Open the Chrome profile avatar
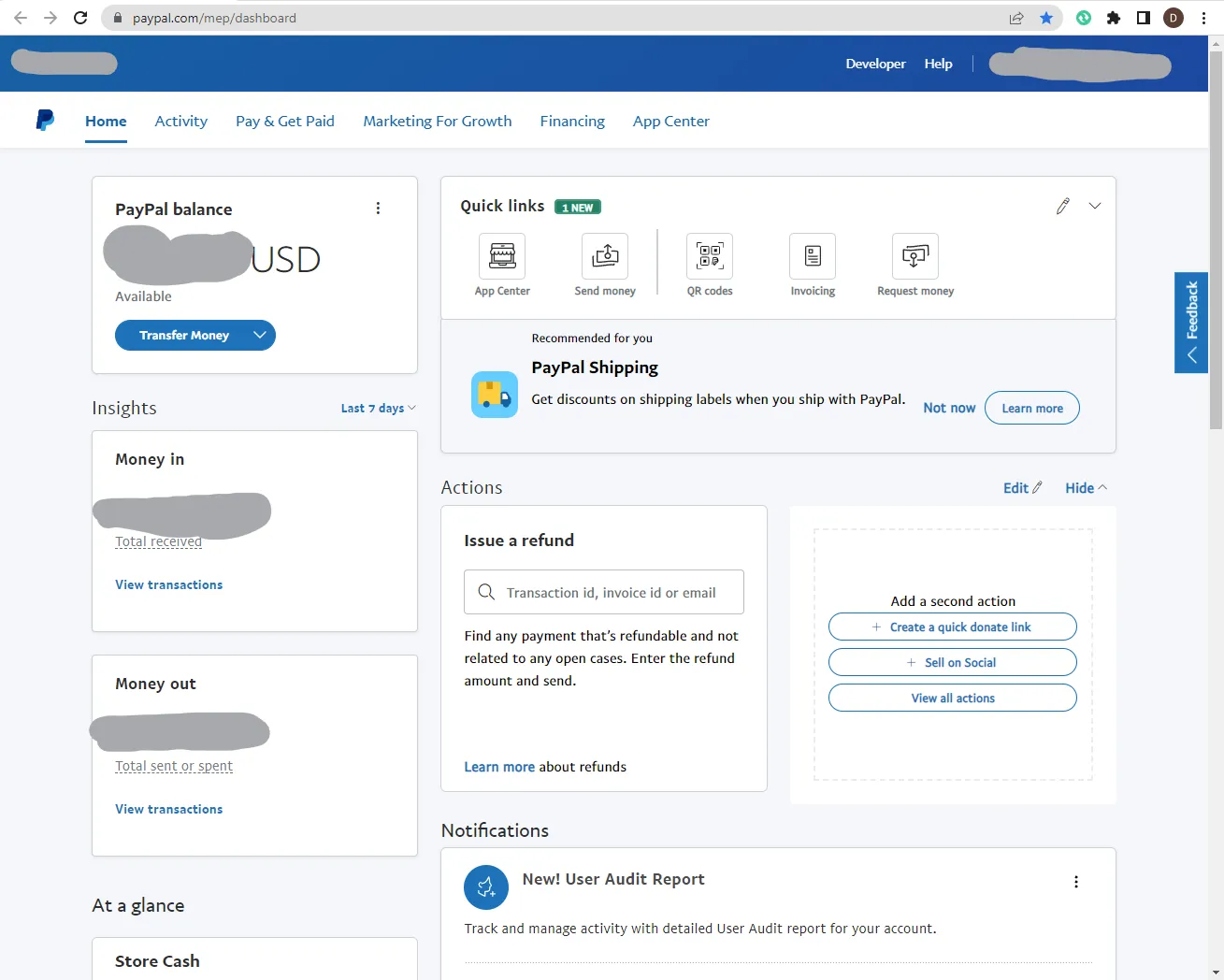 pos(1174,18)
